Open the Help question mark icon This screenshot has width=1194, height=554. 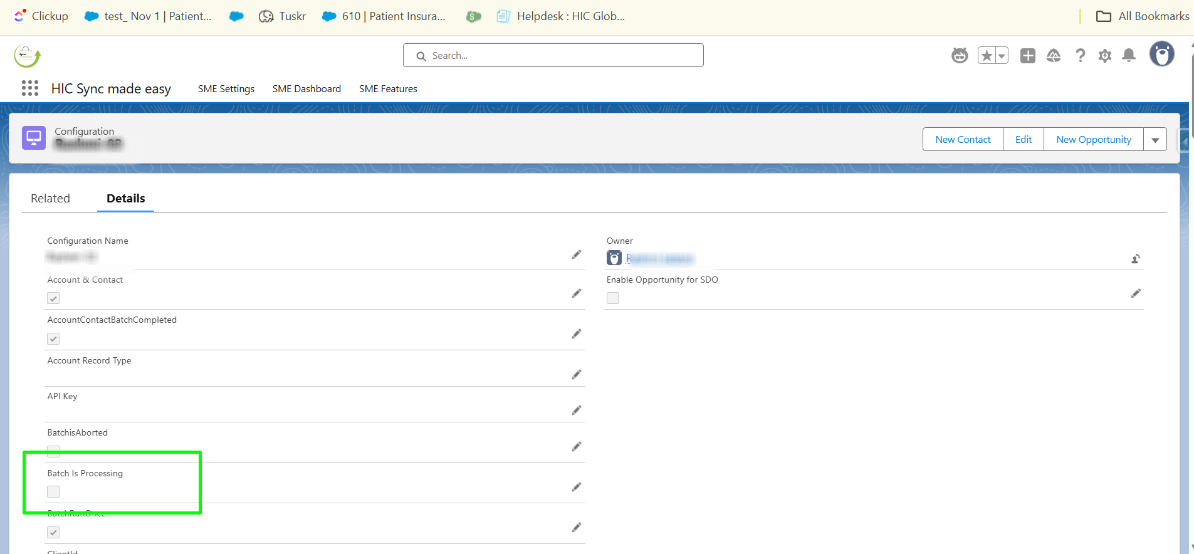pos(1080,56)
